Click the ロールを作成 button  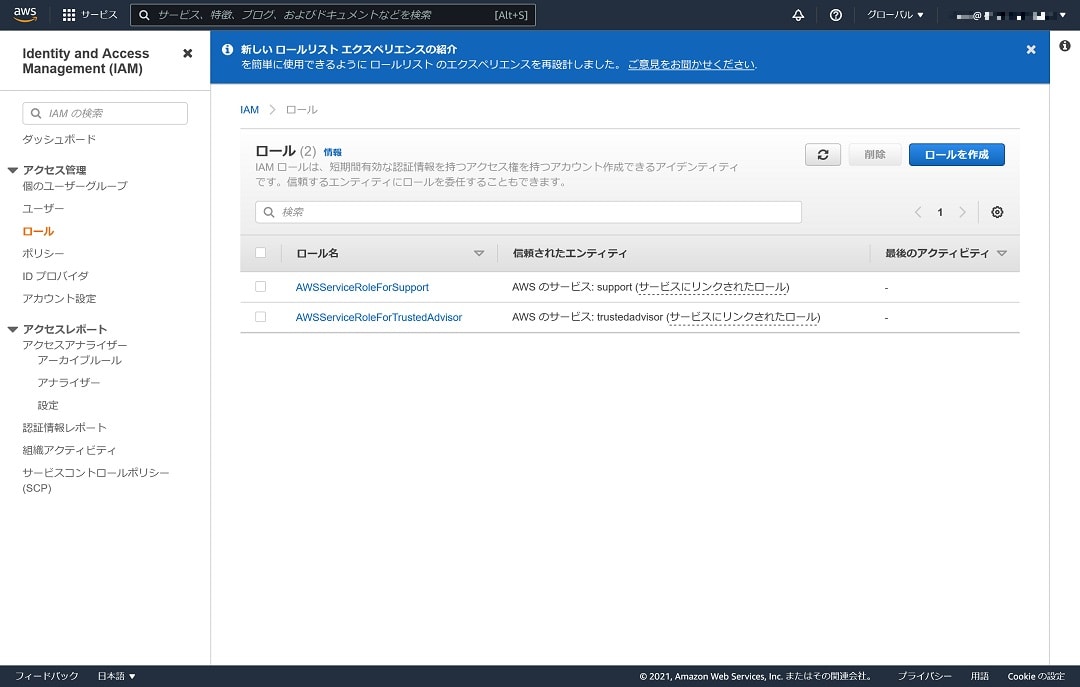click(956, 154)
